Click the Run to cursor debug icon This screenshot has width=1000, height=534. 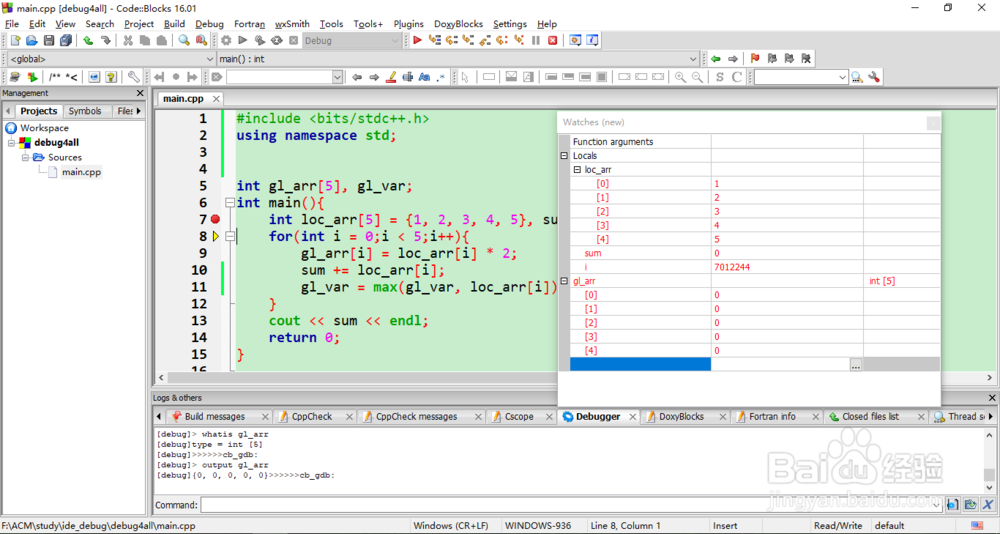pos(435,40)
